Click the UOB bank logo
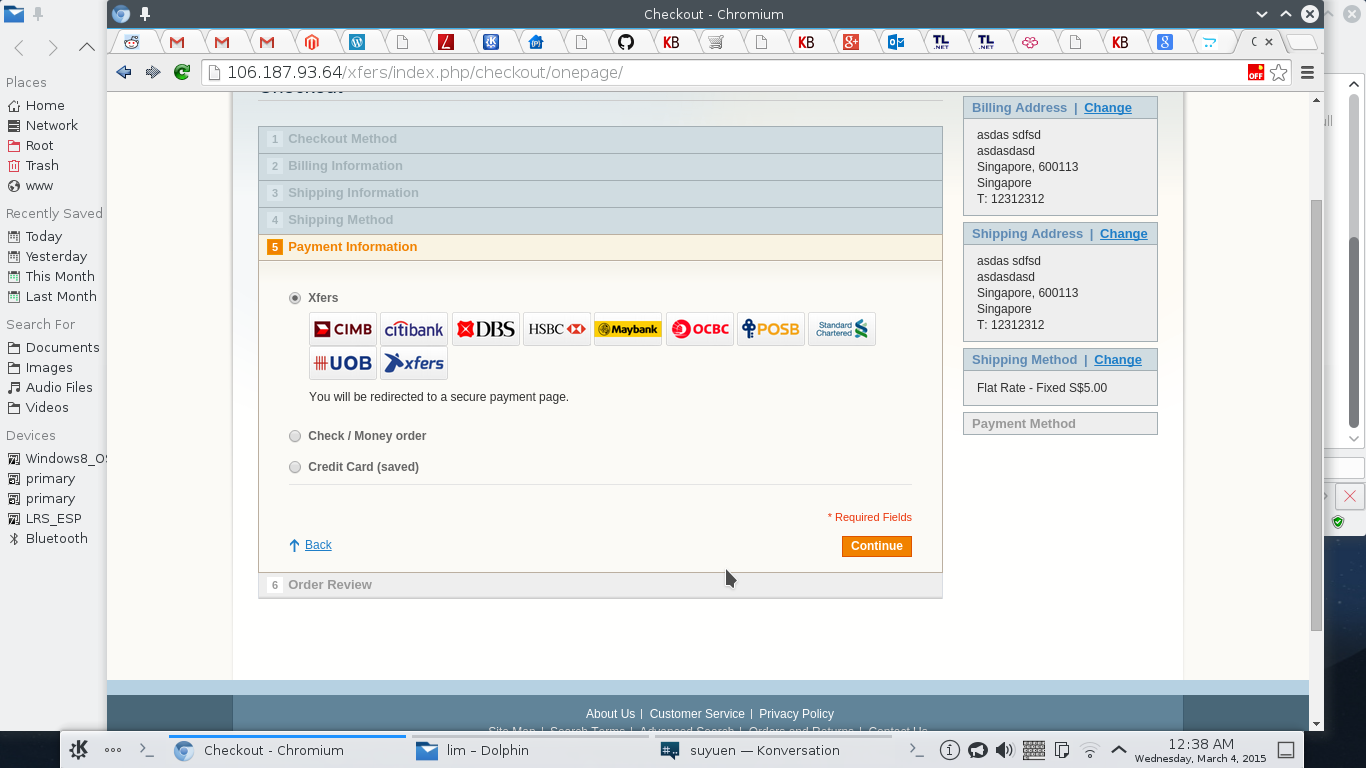This screenshot has width=1366, height=768. (x=343, y=363)
